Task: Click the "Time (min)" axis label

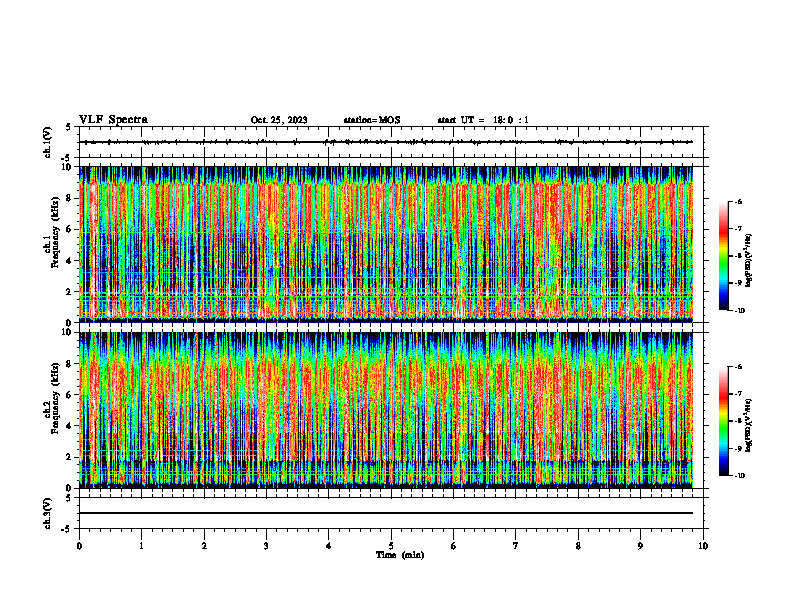Action: (400, 555)
